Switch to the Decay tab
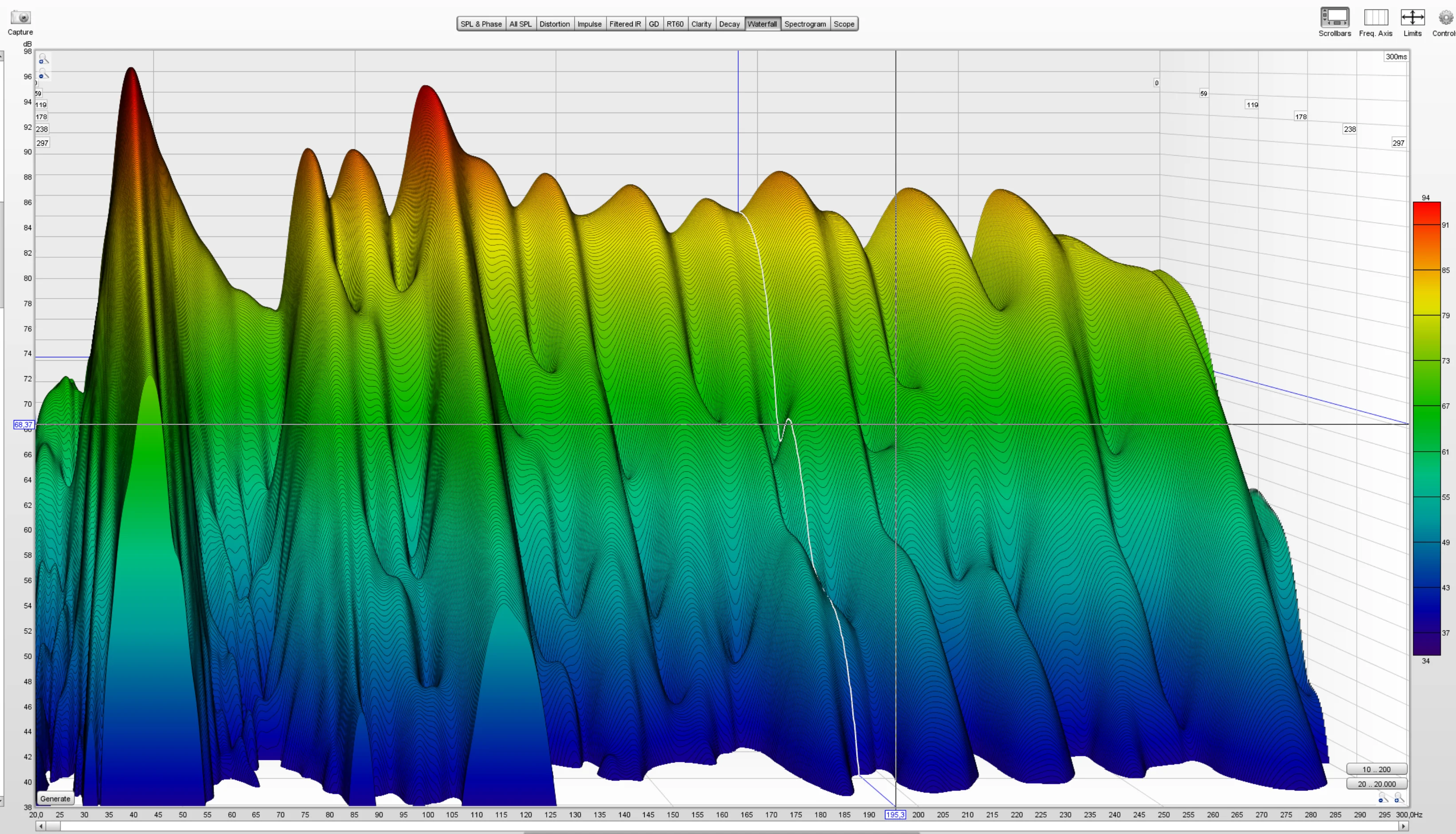This screenshot has width=1456, height=834. pos(729,24)
